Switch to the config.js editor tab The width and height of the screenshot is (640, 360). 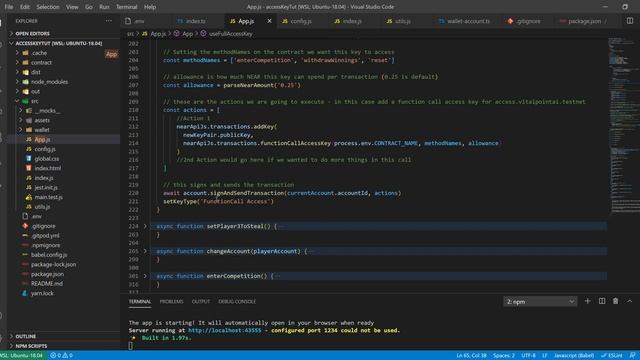tap(301, 21)
